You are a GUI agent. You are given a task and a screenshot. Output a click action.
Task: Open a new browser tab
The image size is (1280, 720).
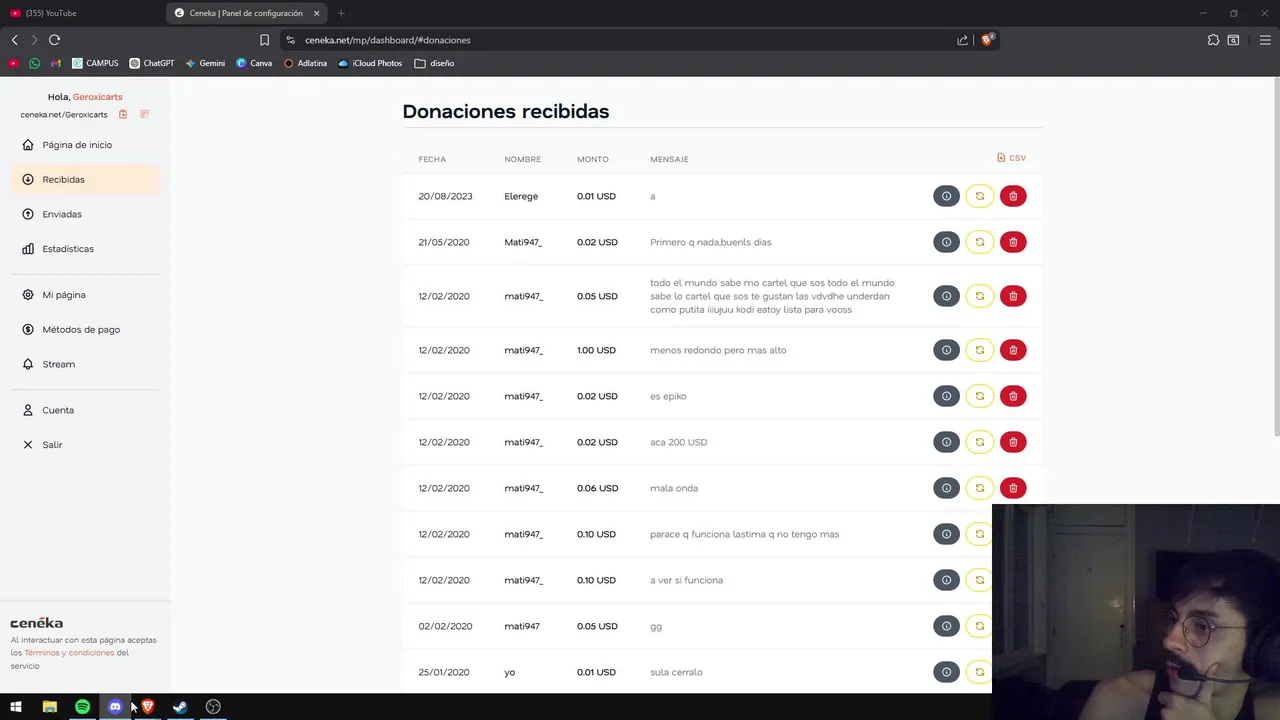click(341, 13)
